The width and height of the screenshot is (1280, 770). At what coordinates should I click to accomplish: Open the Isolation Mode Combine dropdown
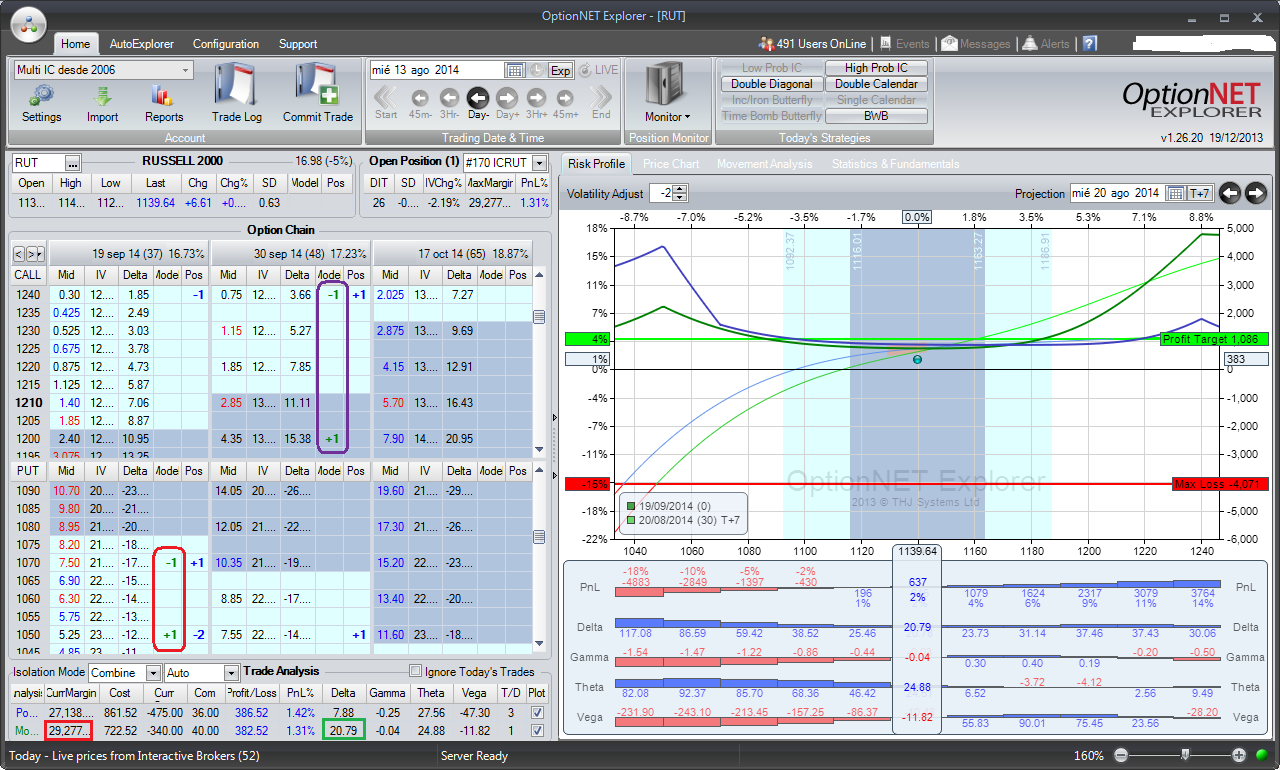point(153,673)
